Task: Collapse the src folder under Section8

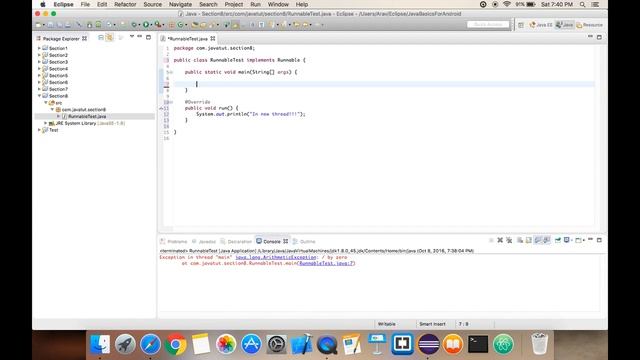Action: coord(46,103)
